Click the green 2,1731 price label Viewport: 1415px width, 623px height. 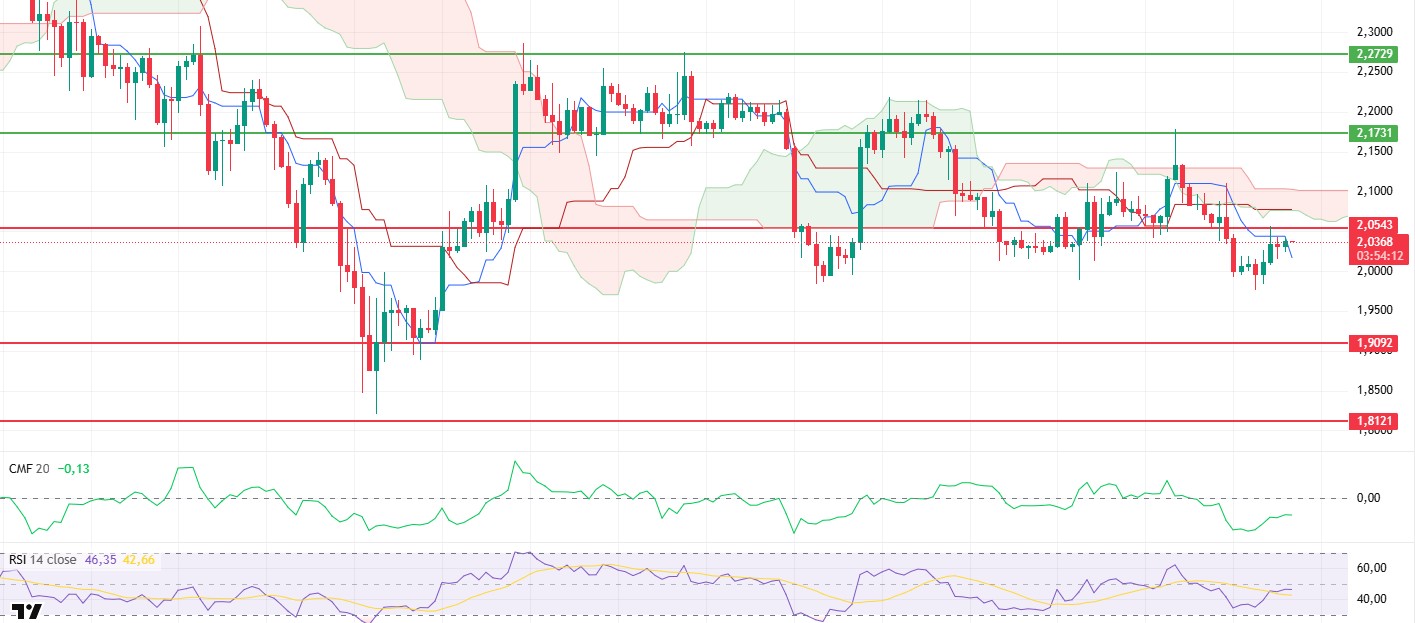(x=1372, y=132)
